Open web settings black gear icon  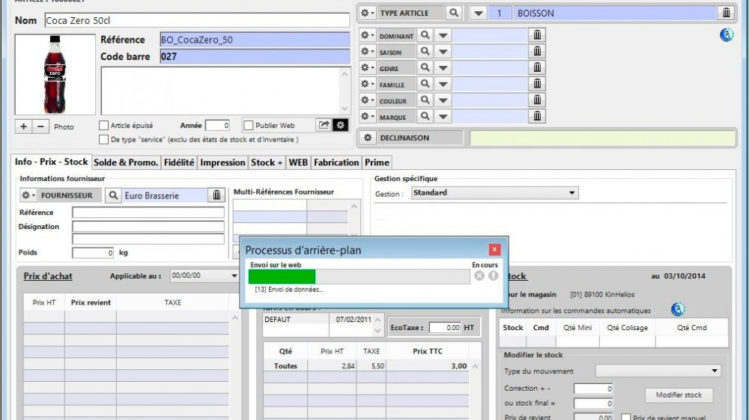[340, 125]
